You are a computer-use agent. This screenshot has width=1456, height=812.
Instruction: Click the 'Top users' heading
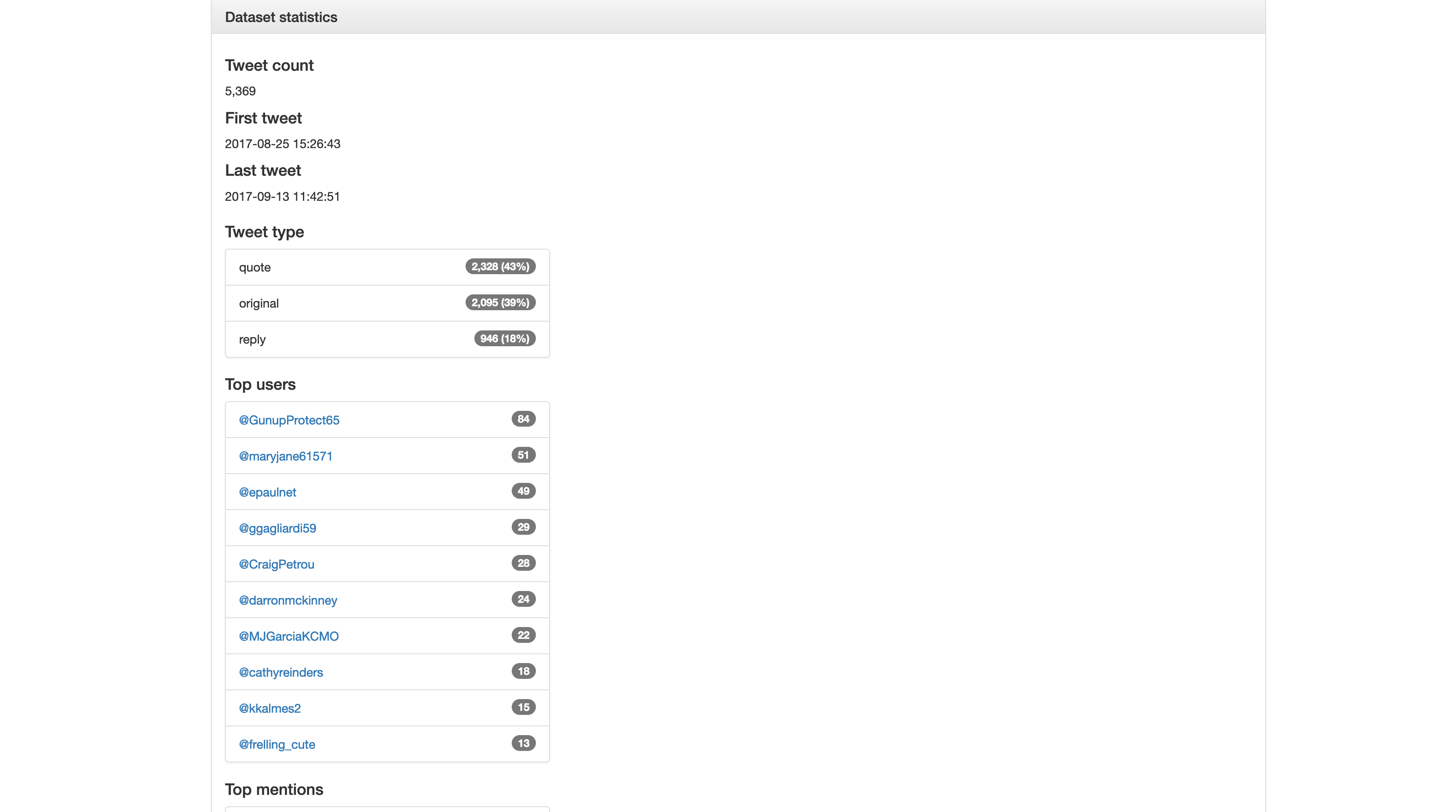[x=260, y=385]
